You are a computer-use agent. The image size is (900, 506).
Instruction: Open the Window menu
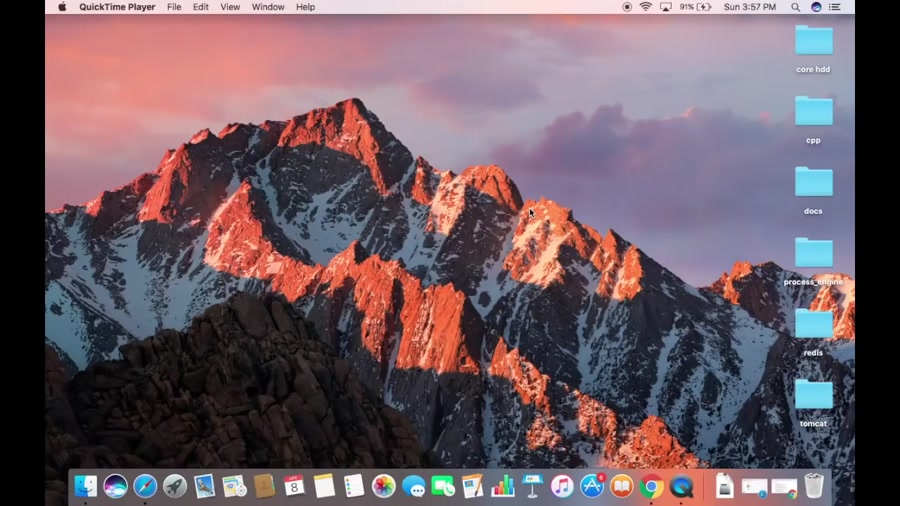[x=268, y=7]
